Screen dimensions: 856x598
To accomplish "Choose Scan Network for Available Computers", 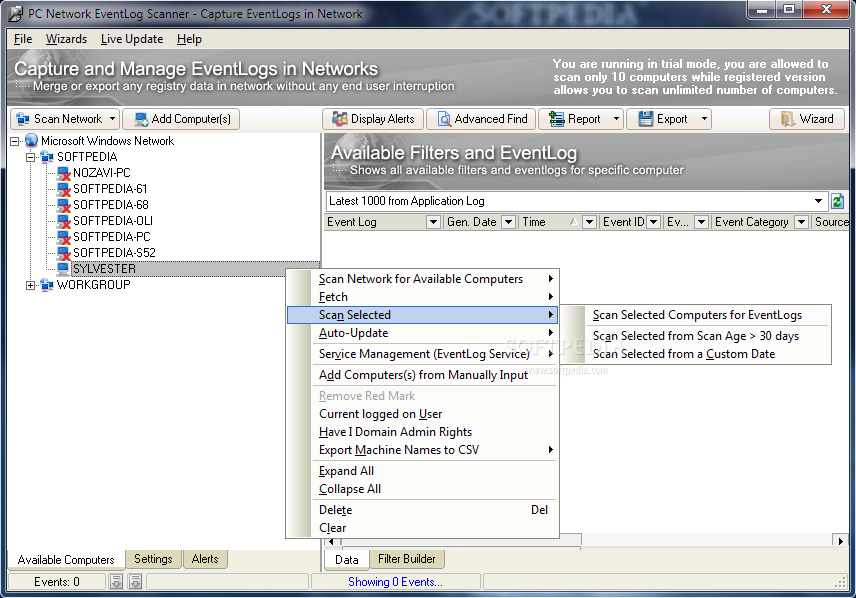I will tap(423, 279).
